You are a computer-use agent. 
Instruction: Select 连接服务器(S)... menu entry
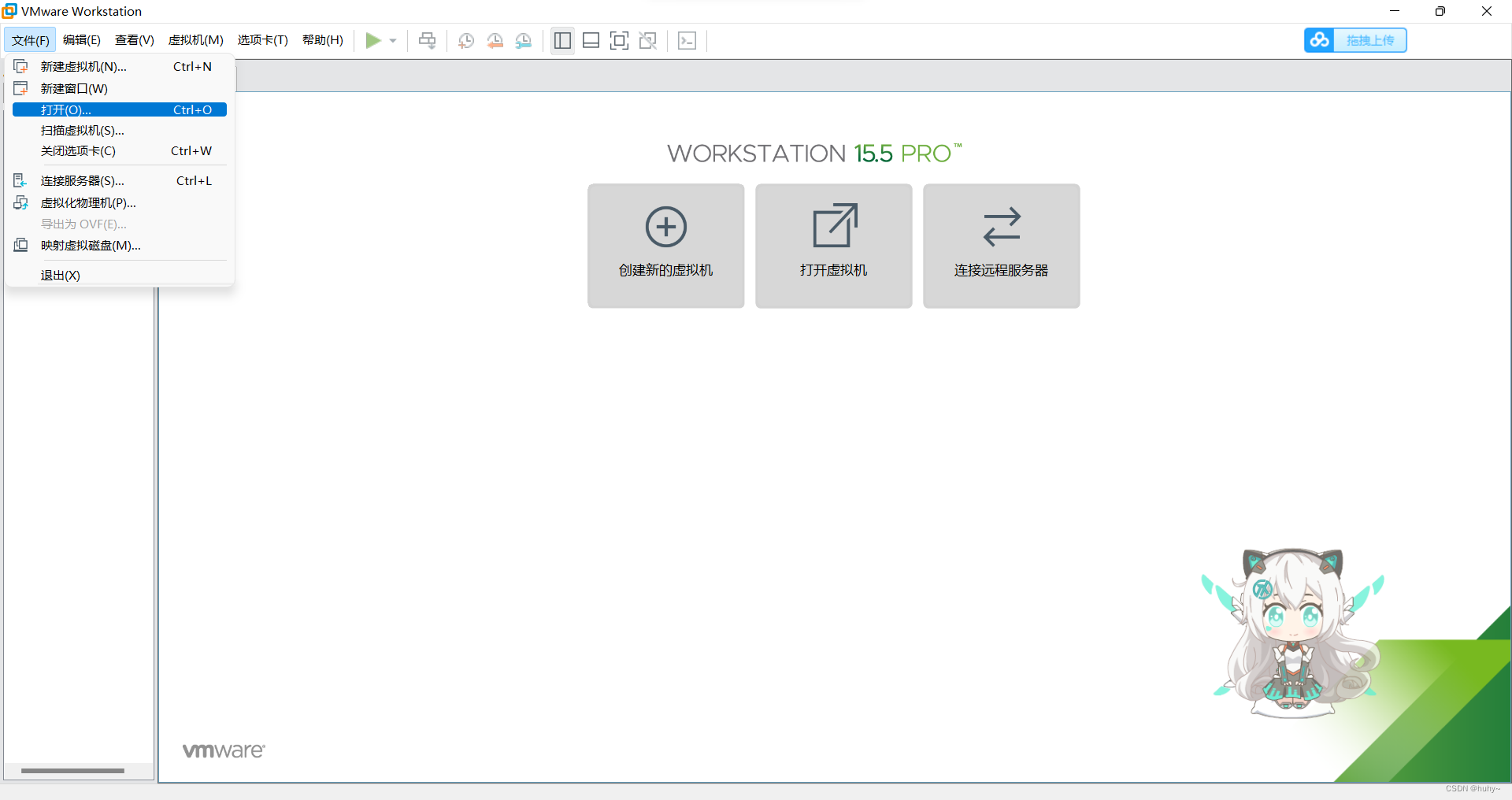[120, 181]
